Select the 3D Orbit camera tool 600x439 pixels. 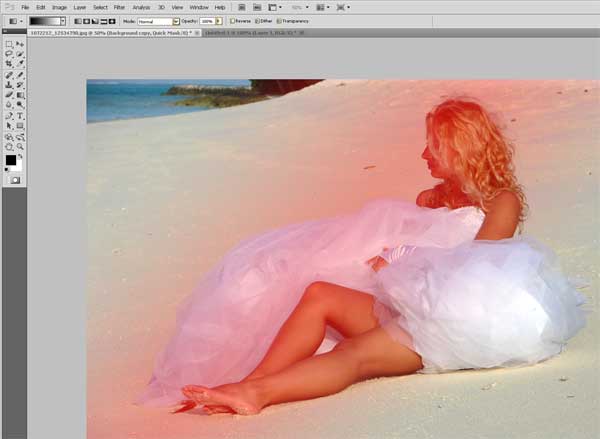(x=20, y=137)
